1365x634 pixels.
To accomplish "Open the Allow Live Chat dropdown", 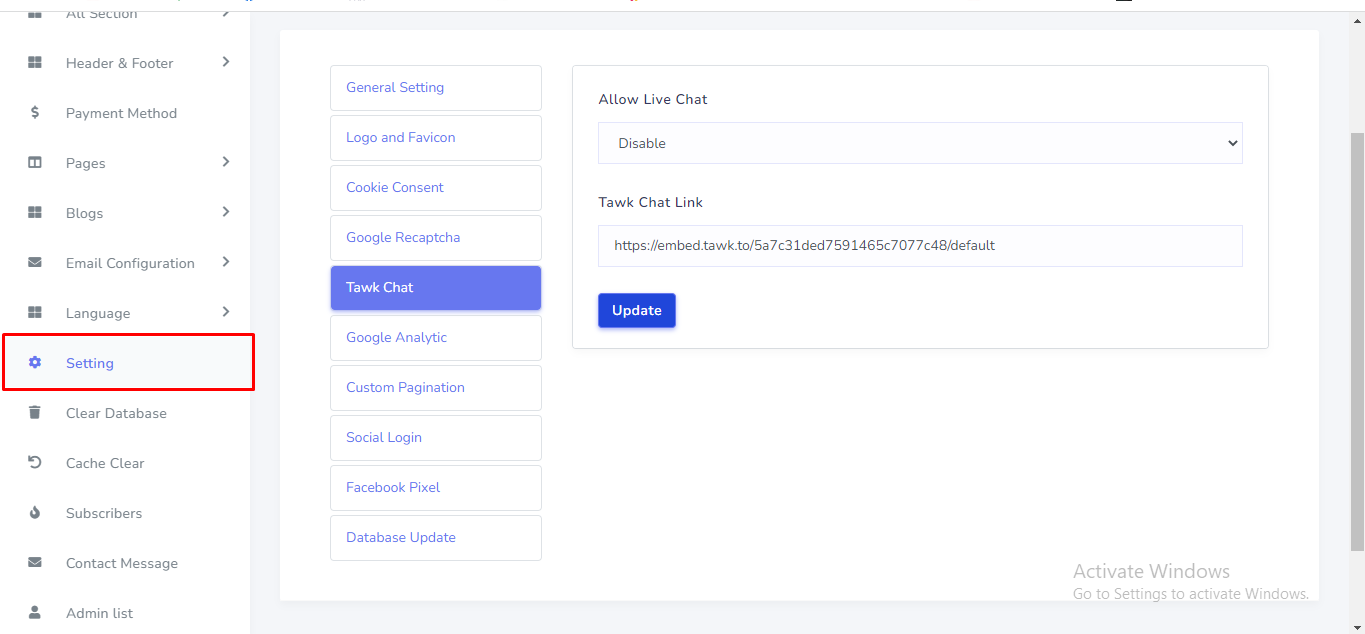I will [x=919, y=143].
